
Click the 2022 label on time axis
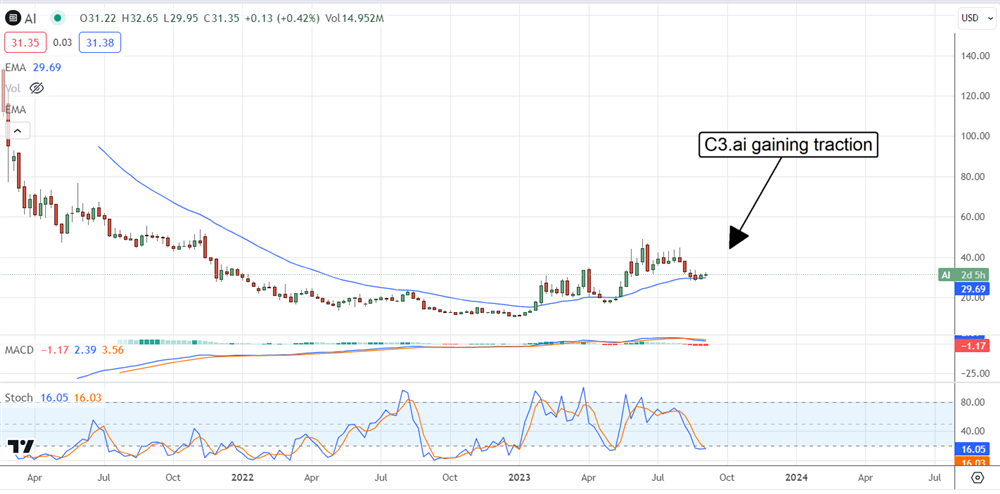click(242, 477)
